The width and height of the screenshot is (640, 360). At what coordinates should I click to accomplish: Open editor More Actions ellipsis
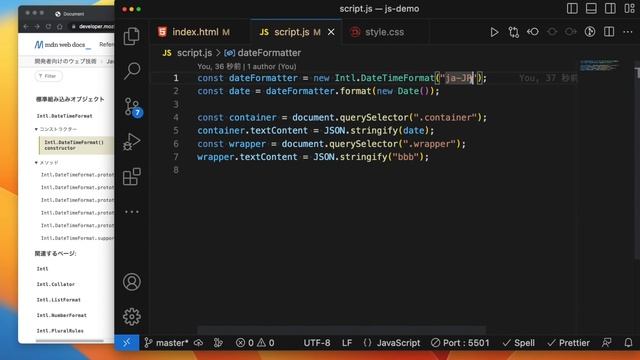tap(628, 32)
